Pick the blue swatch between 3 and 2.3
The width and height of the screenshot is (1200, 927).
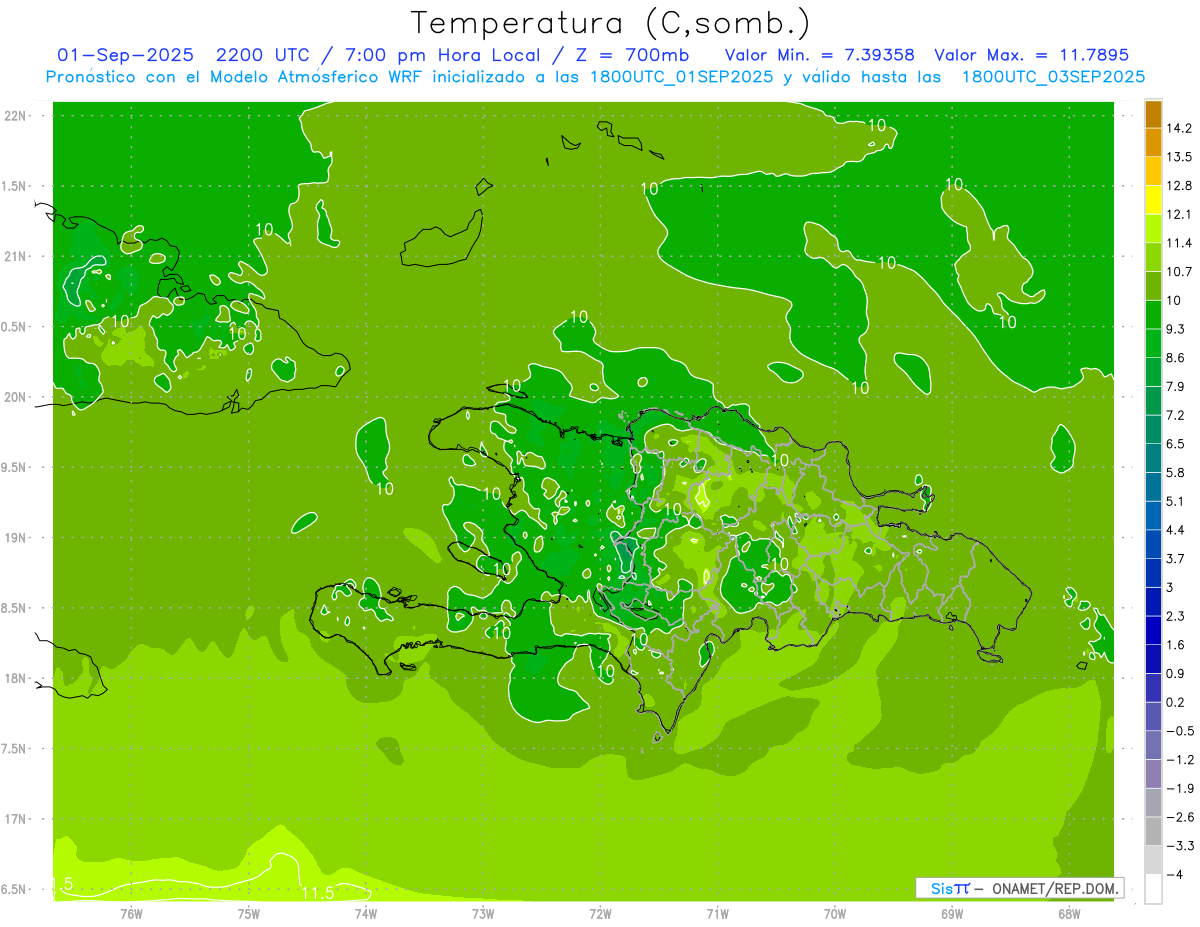(1153, 602)
